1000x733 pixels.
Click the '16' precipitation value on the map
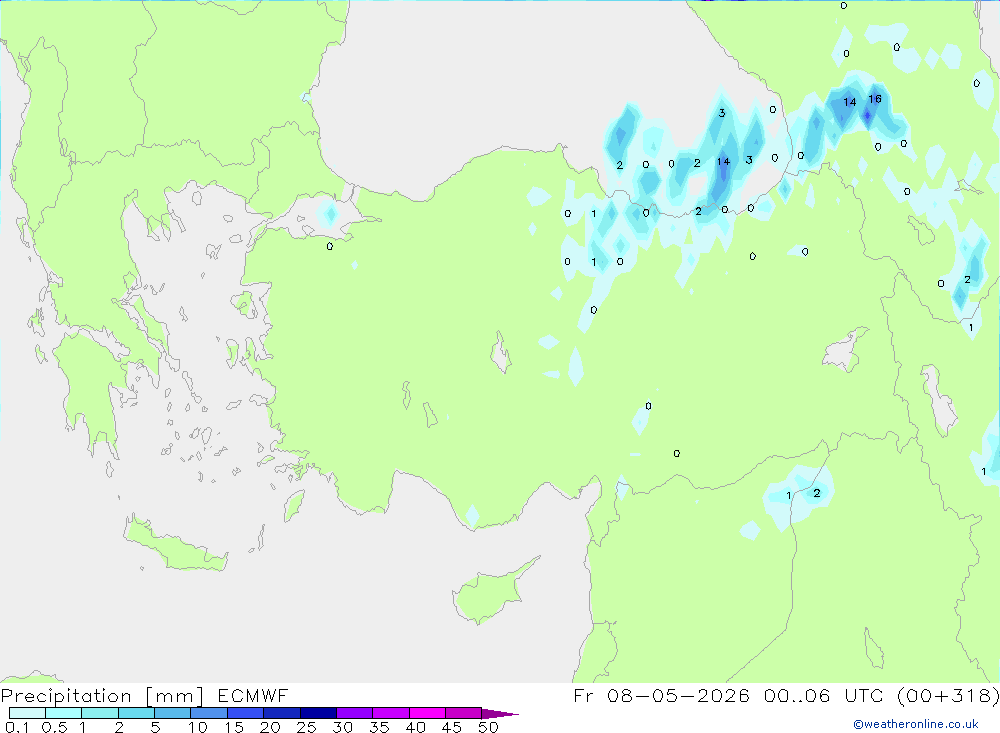point(875,99)
